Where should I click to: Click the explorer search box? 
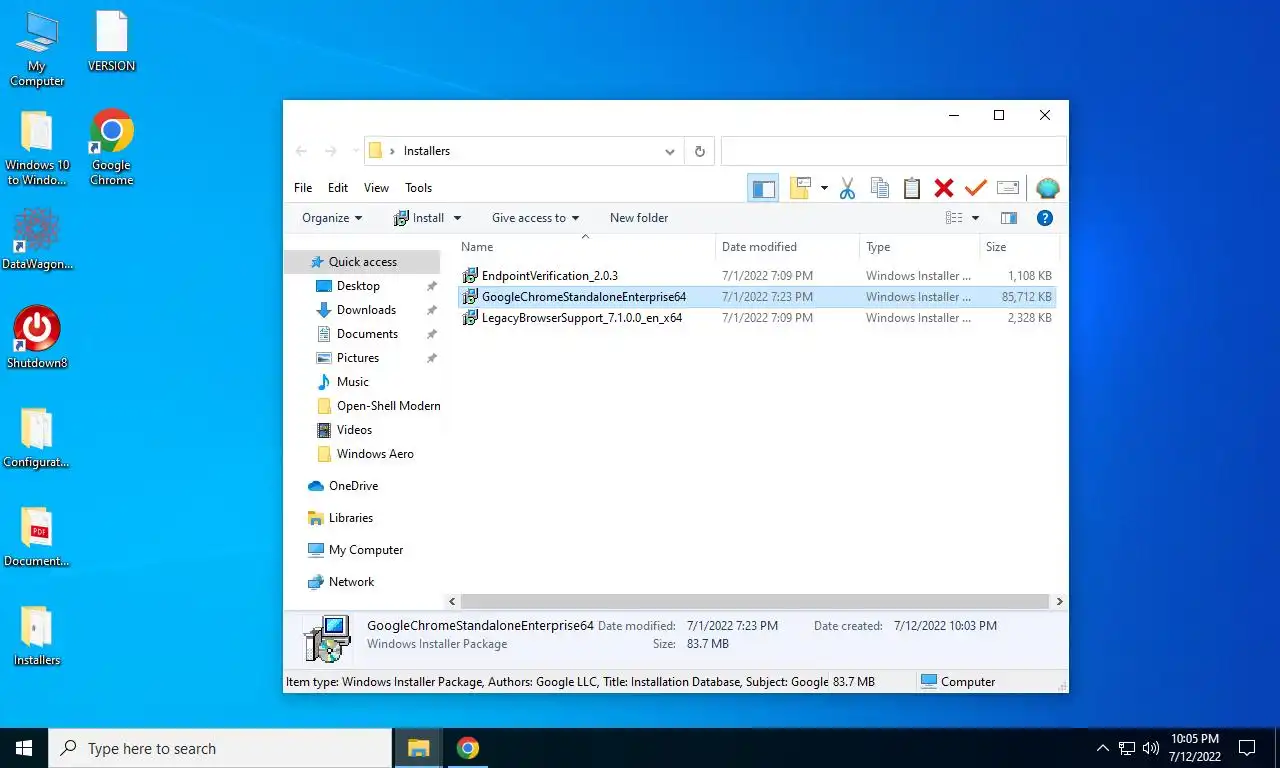893,151
